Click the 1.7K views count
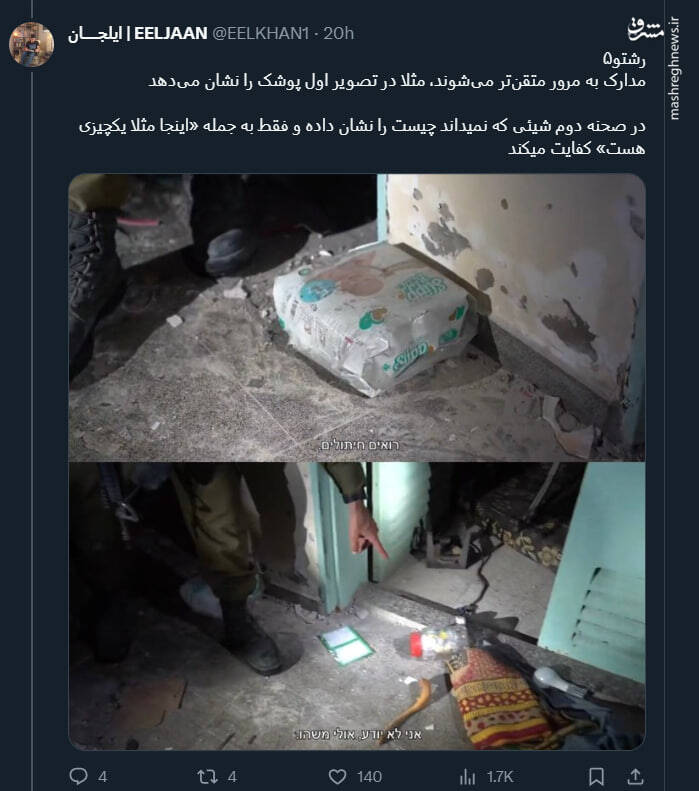 tap(500, 777)
